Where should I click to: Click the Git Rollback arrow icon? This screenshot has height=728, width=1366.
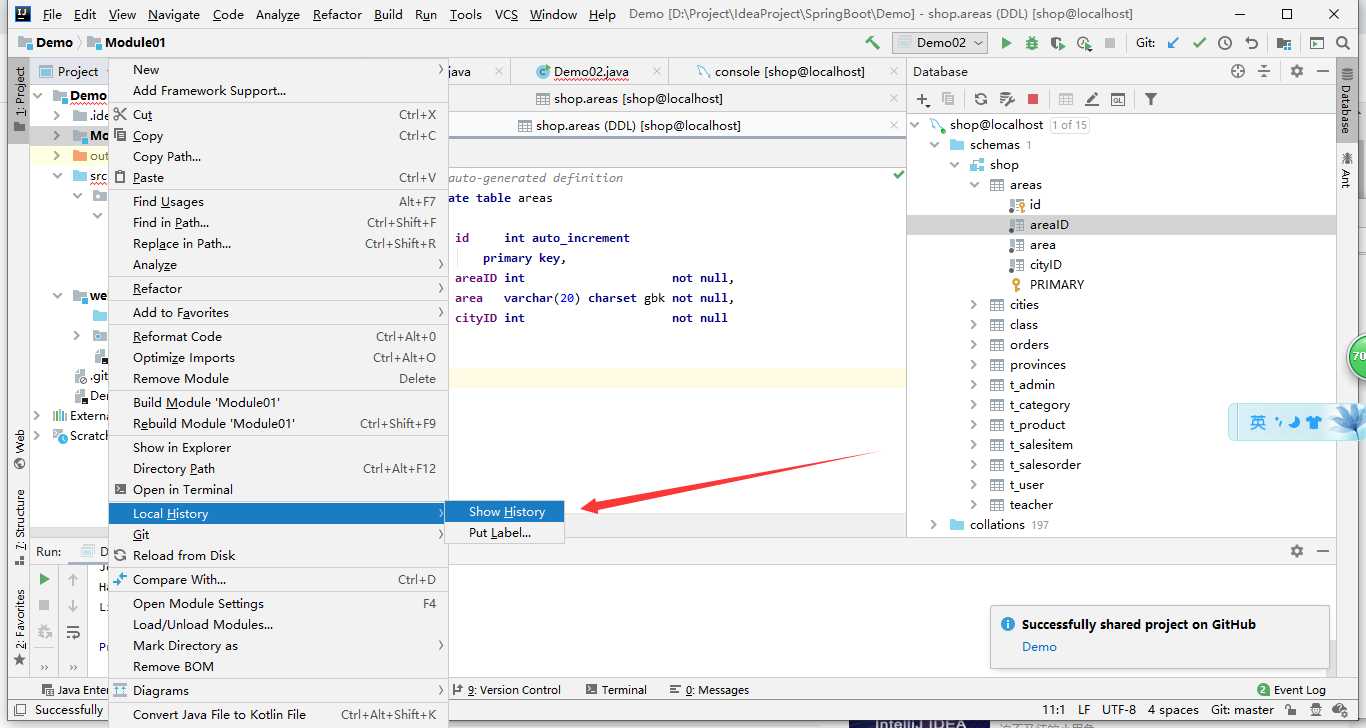coord(1251,43)
